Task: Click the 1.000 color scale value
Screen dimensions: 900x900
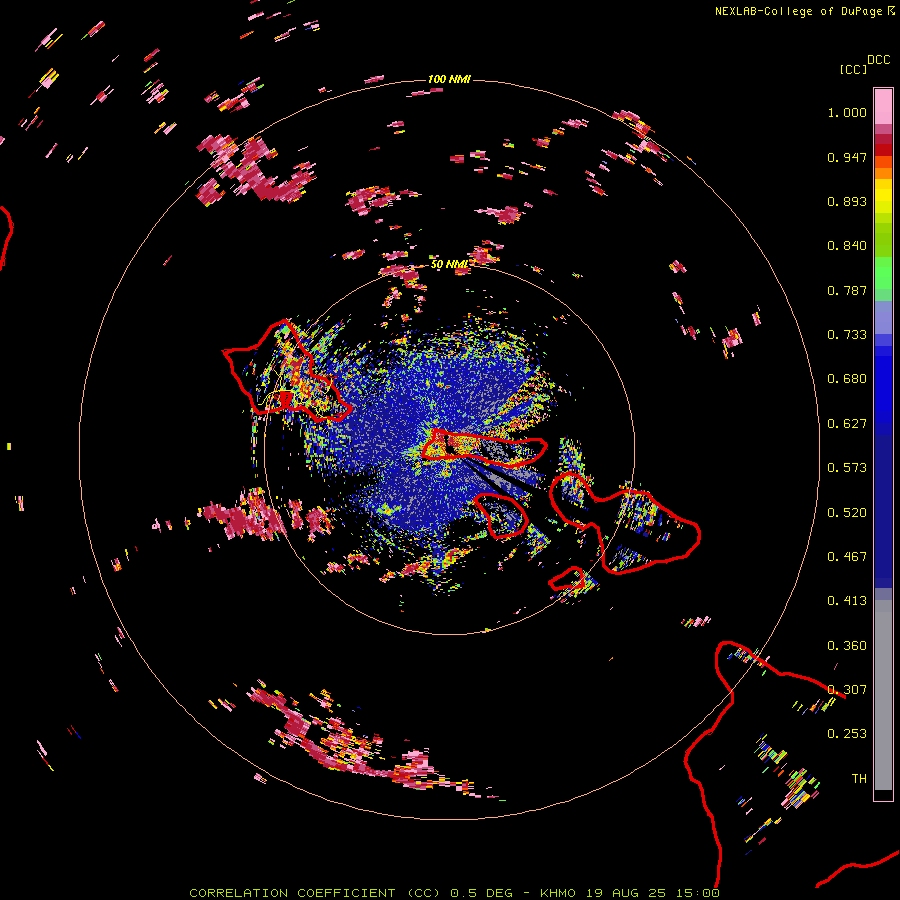Action: (847, 112)
